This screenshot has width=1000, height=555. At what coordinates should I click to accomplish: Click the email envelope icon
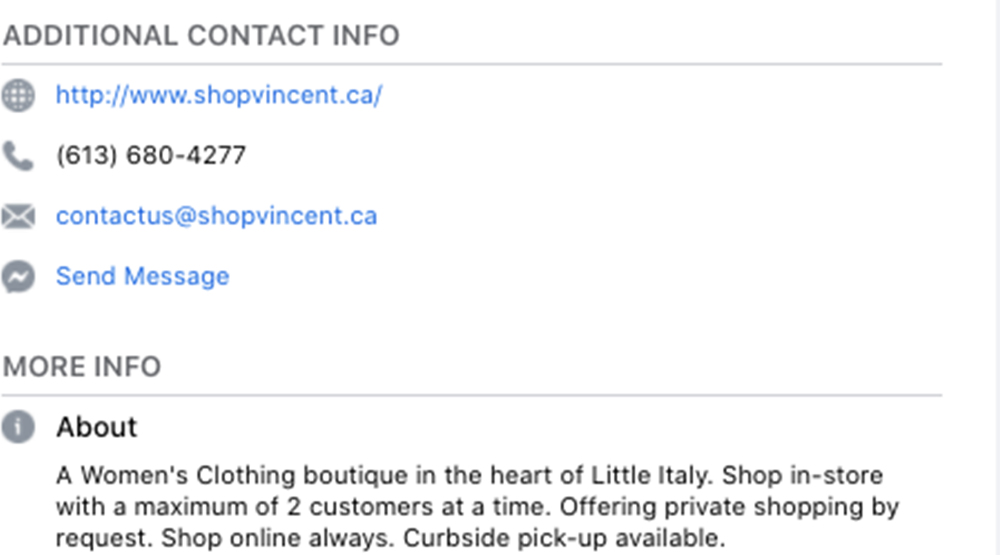18,216
